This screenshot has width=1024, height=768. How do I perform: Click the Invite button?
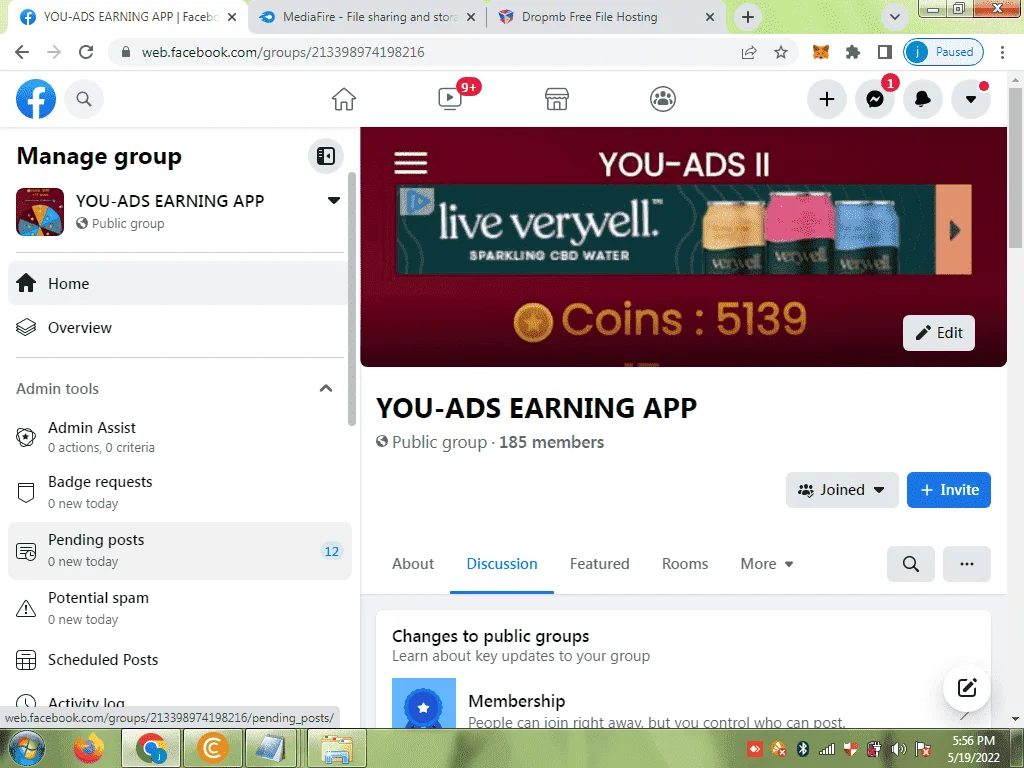[x=948, y=490]
